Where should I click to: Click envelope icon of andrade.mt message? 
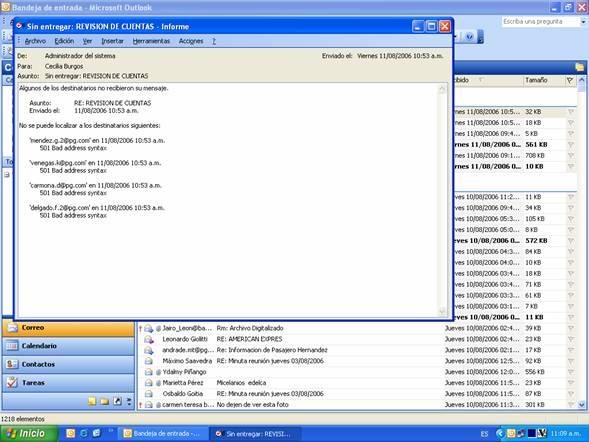pos(149,350)
